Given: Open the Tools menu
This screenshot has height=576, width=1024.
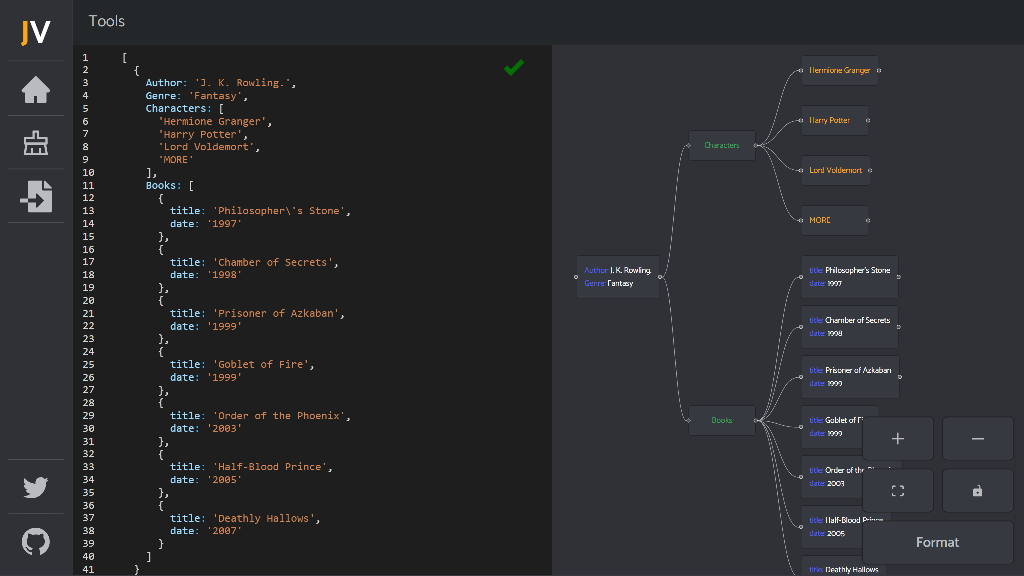Looking at the screenshot, I should 107,21.
